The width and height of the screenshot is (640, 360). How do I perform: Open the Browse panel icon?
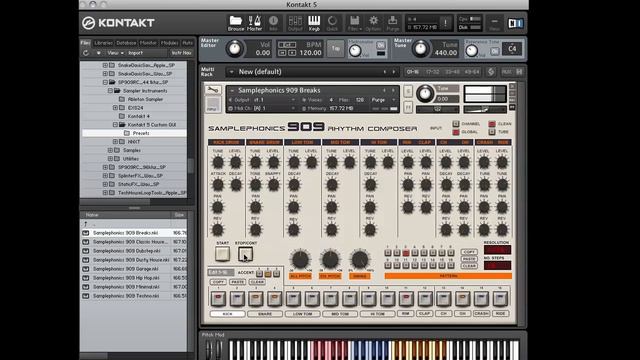[236, 23]
